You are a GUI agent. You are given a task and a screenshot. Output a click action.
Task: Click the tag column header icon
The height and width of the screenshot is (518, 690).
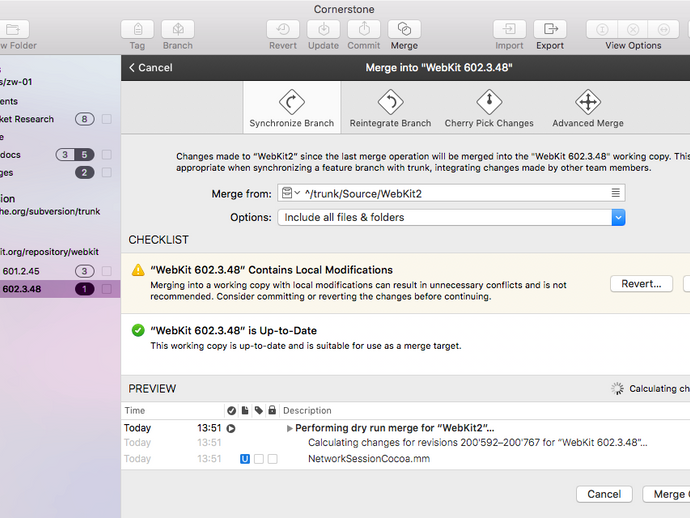click(x=259, y=411)
